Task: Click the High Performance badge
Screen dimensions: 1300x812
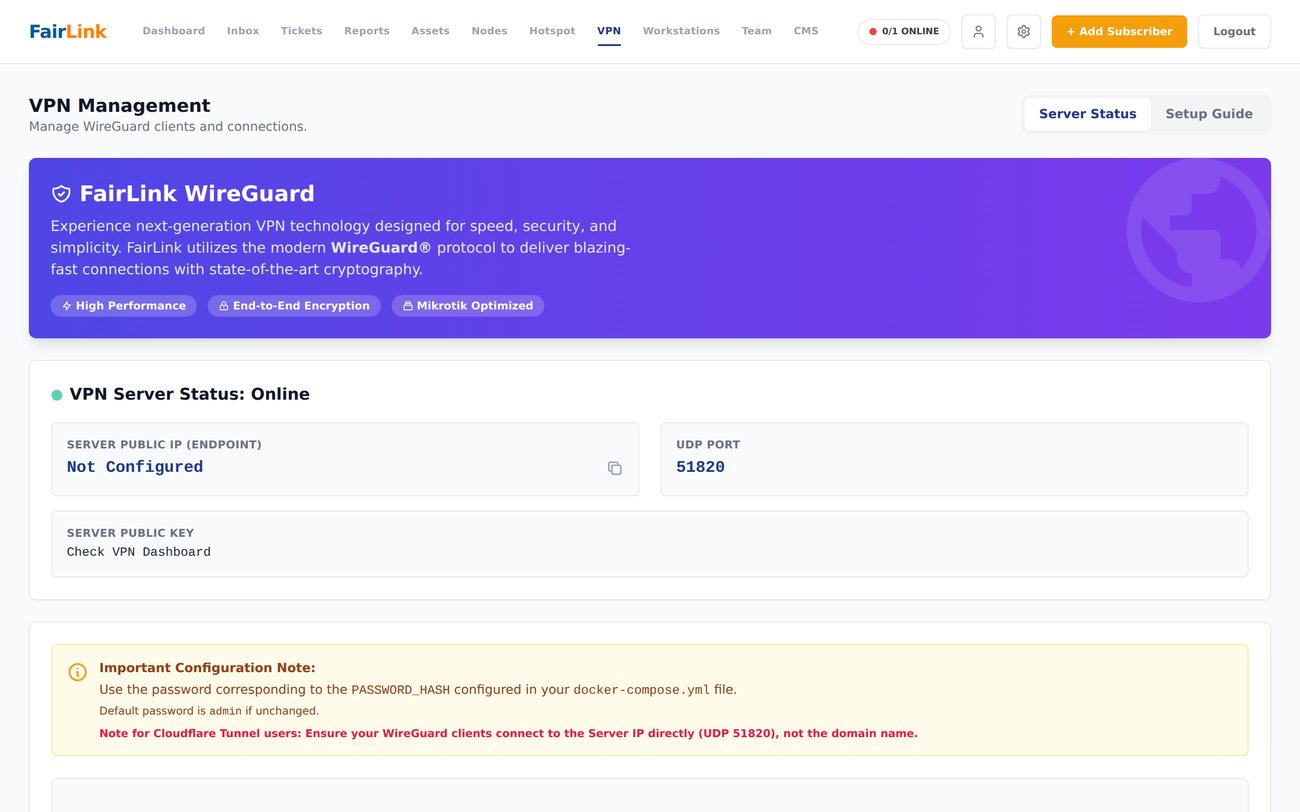Action: [123, 306]
